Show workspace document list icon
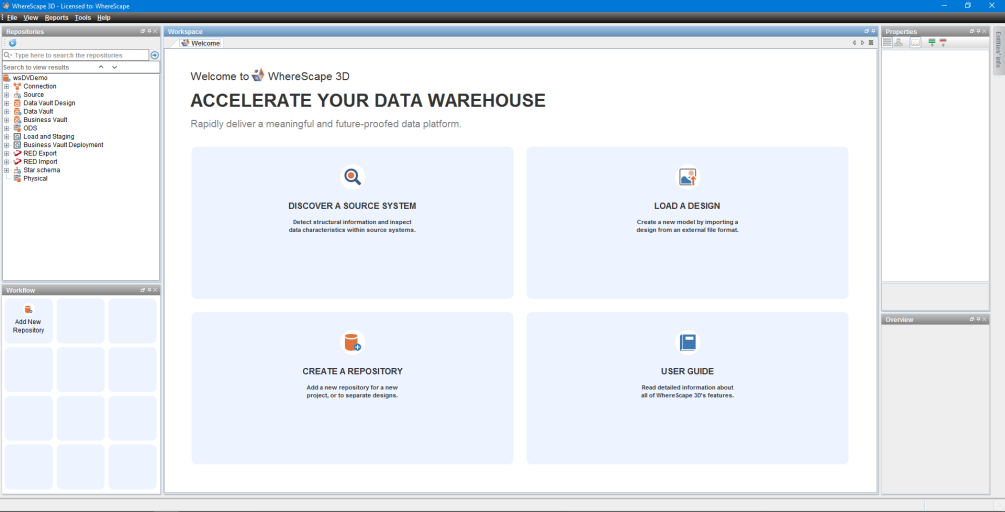 point(871,43)
